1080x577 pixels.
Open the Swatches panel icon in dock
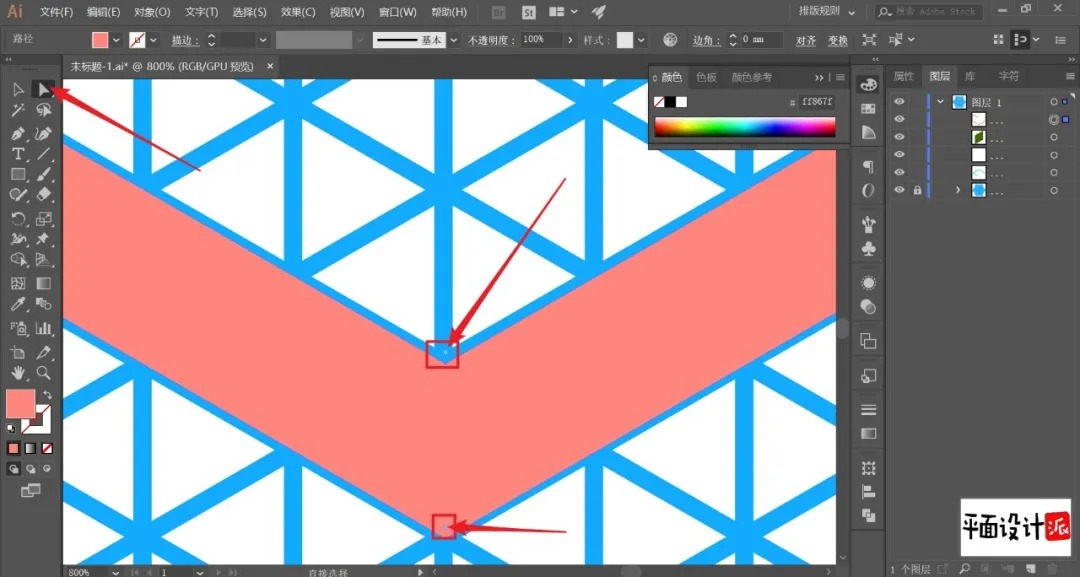coord(869,109)
